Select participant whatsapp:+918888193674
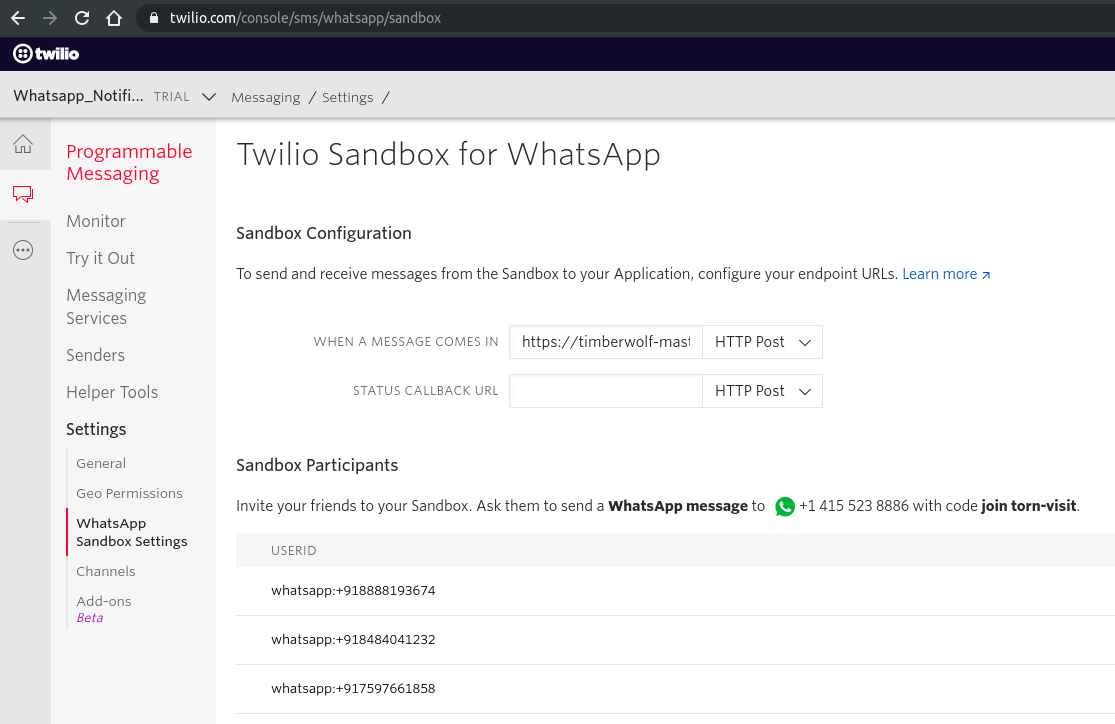This screenshot has width=1115, height=724. pos(353,590)
